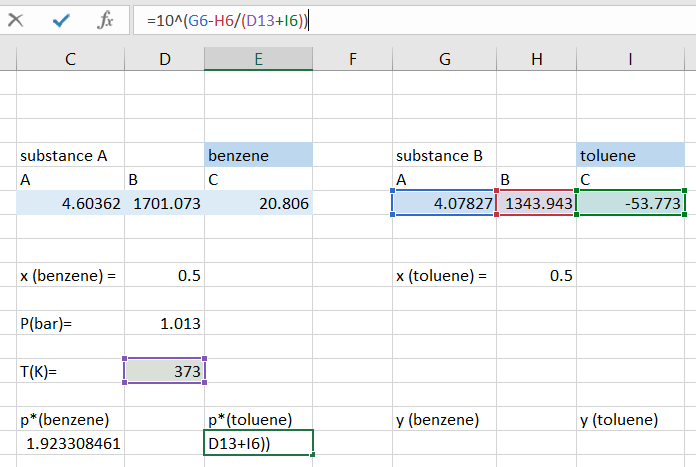
Task: Select the column D header
Action: pos(165,59)
